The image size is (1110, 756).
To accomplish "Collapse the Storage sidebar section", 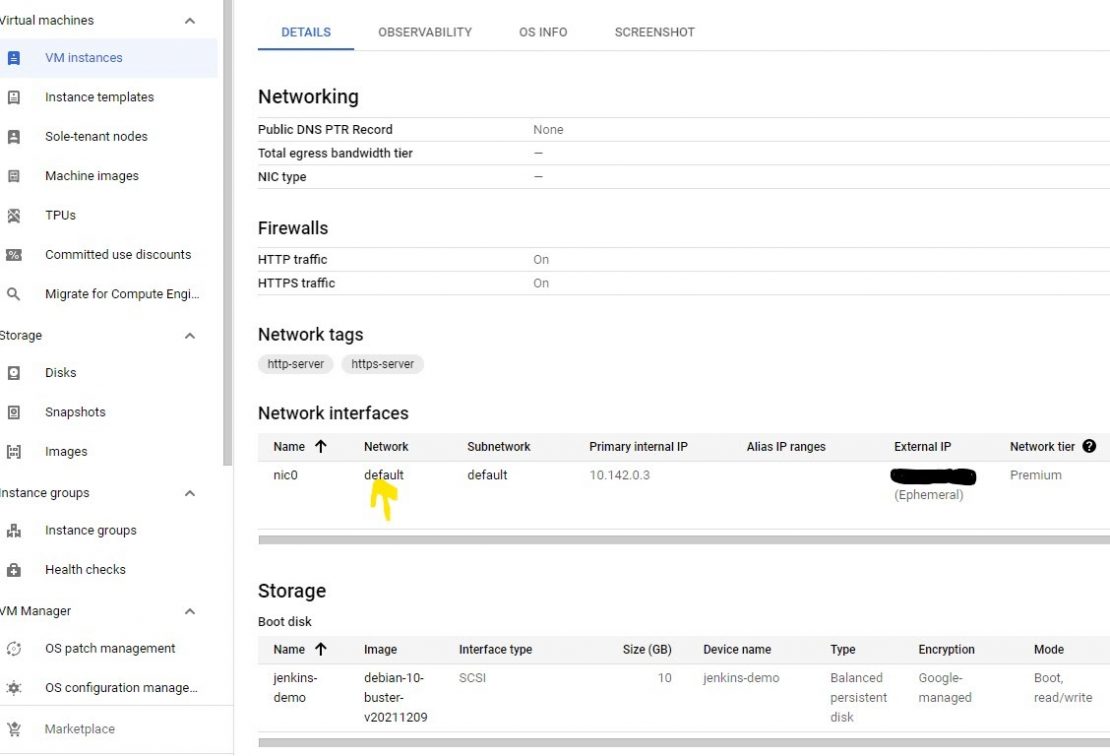I will point(189,335).
